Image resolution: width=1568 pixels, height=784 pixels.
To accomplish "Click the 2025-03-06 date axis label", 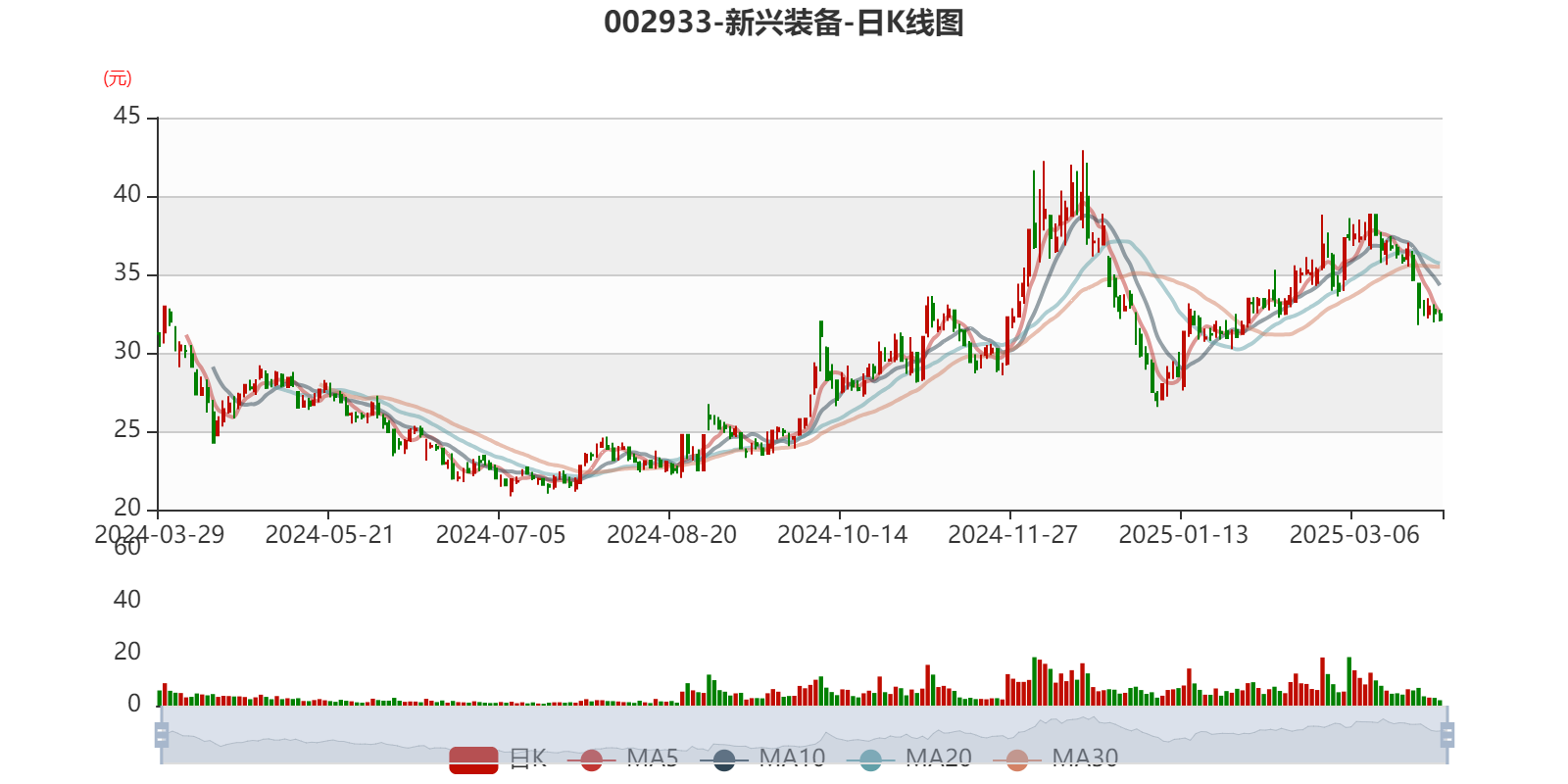I will click(x=1353, y=535).
